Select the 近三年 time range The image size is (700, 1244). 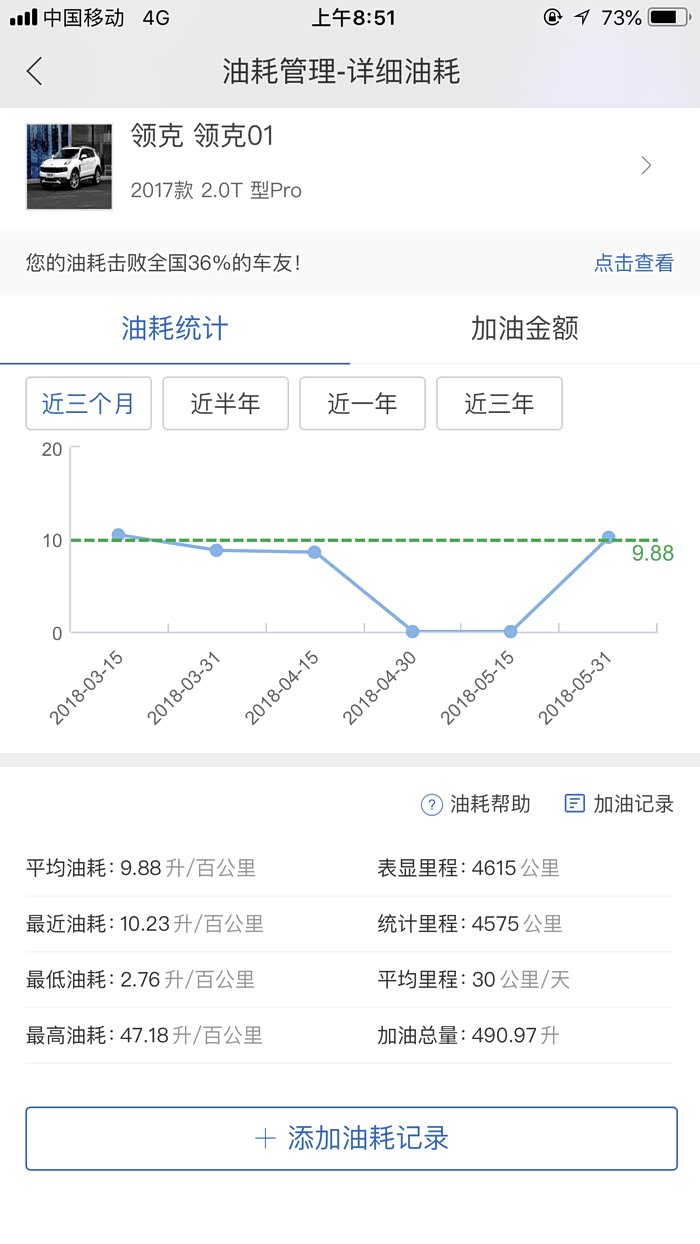coord(499,404)
